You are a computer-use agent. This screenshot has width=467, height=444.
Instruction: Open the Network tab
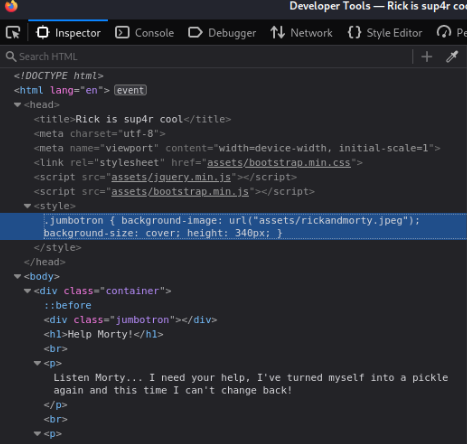point(301,33)
